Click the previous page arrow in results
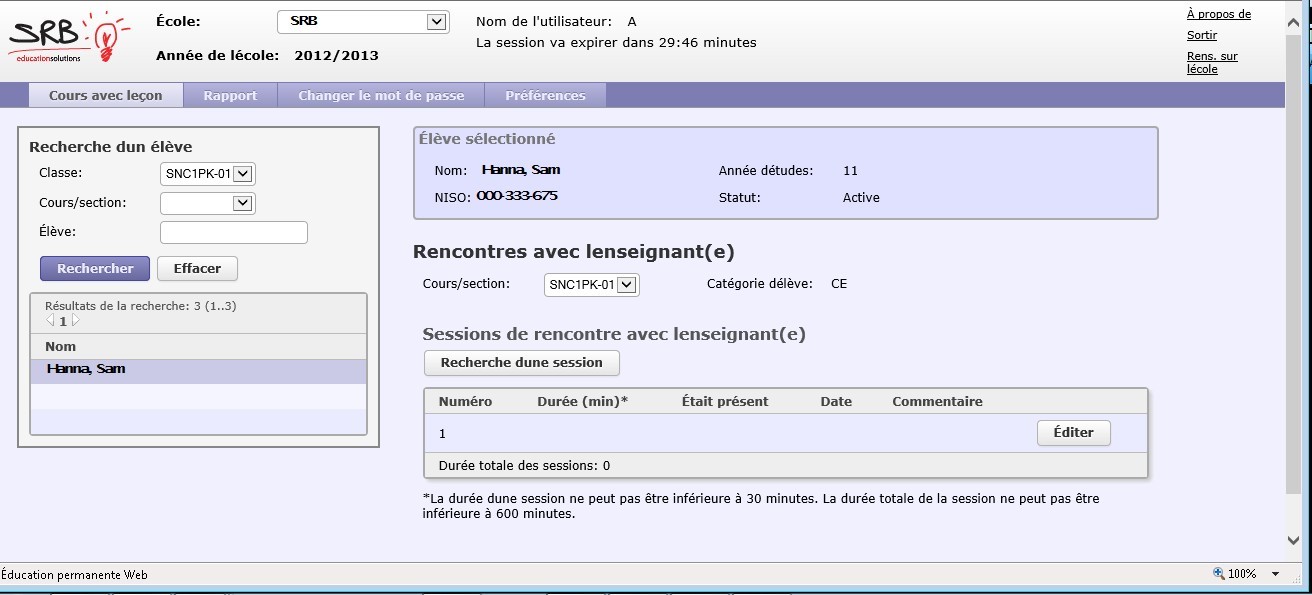 coord(50,321)
